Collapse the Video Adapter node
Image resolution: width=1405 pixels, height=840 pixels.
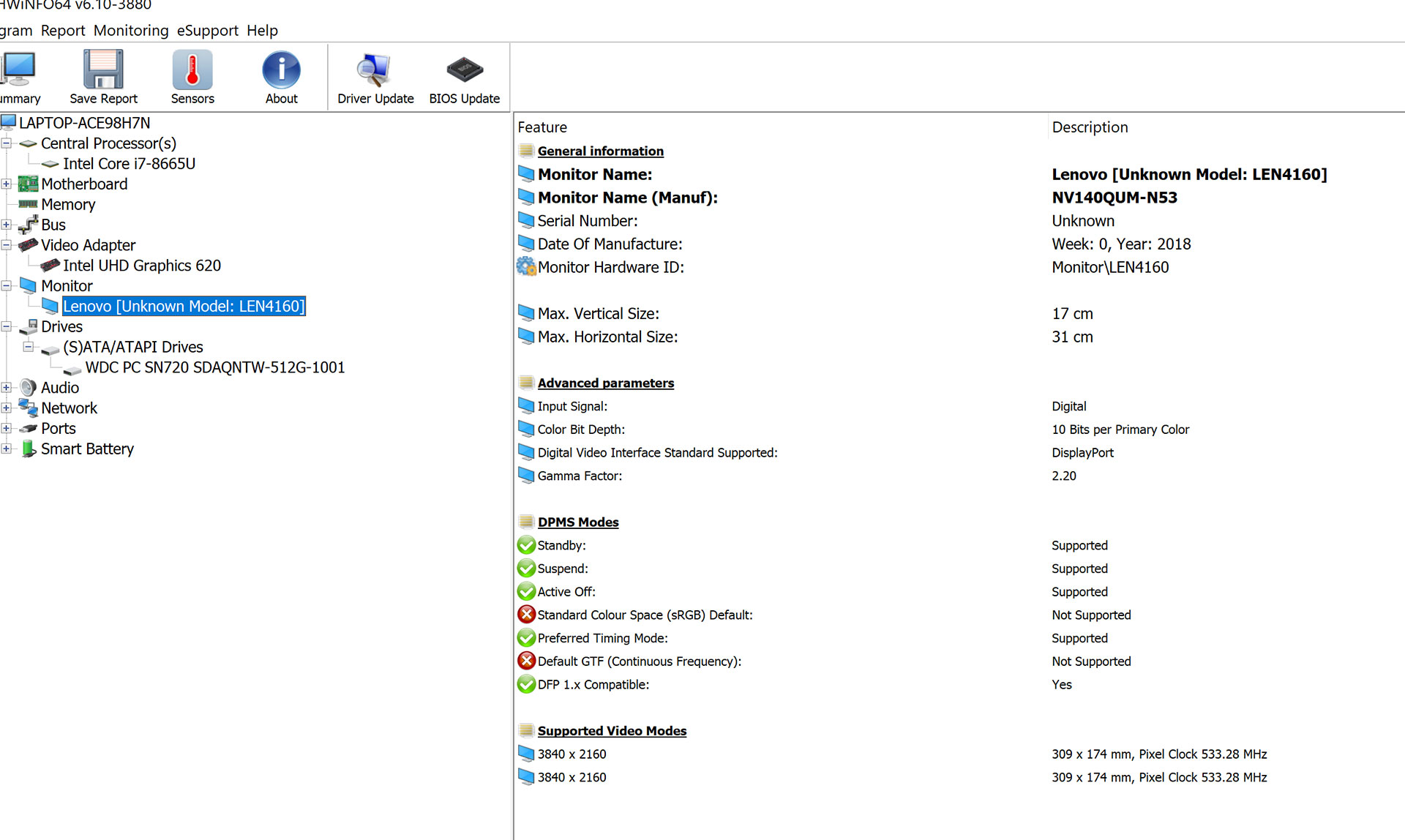point(7,245)
